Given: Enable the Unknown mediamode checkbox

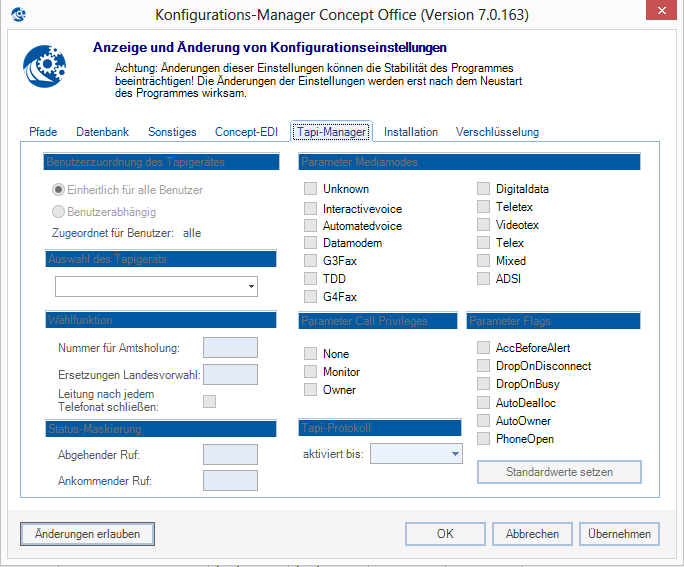Looking at the screenshot, I should (x=311, y=189).
